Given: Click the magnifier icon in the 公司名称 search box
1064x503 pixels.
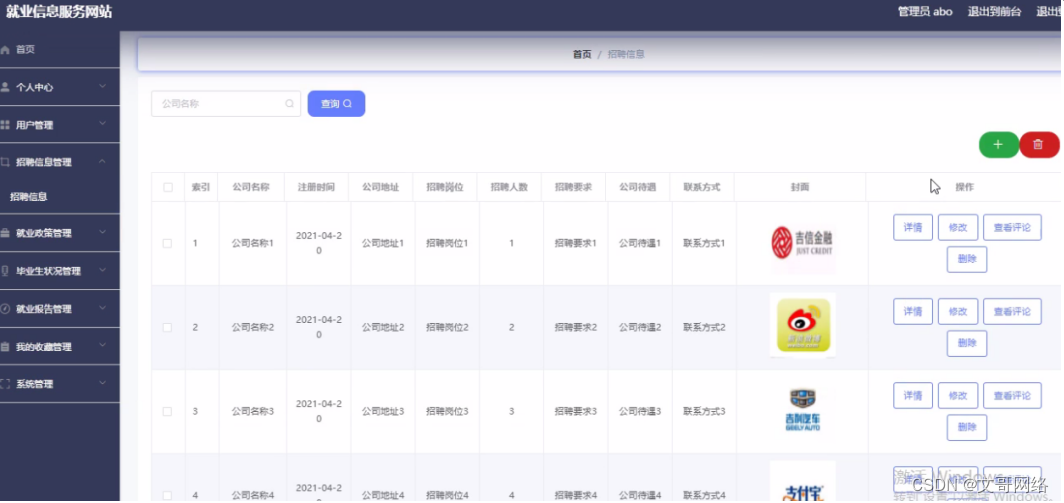Looking at the screenshot, I should coord(290,104).
